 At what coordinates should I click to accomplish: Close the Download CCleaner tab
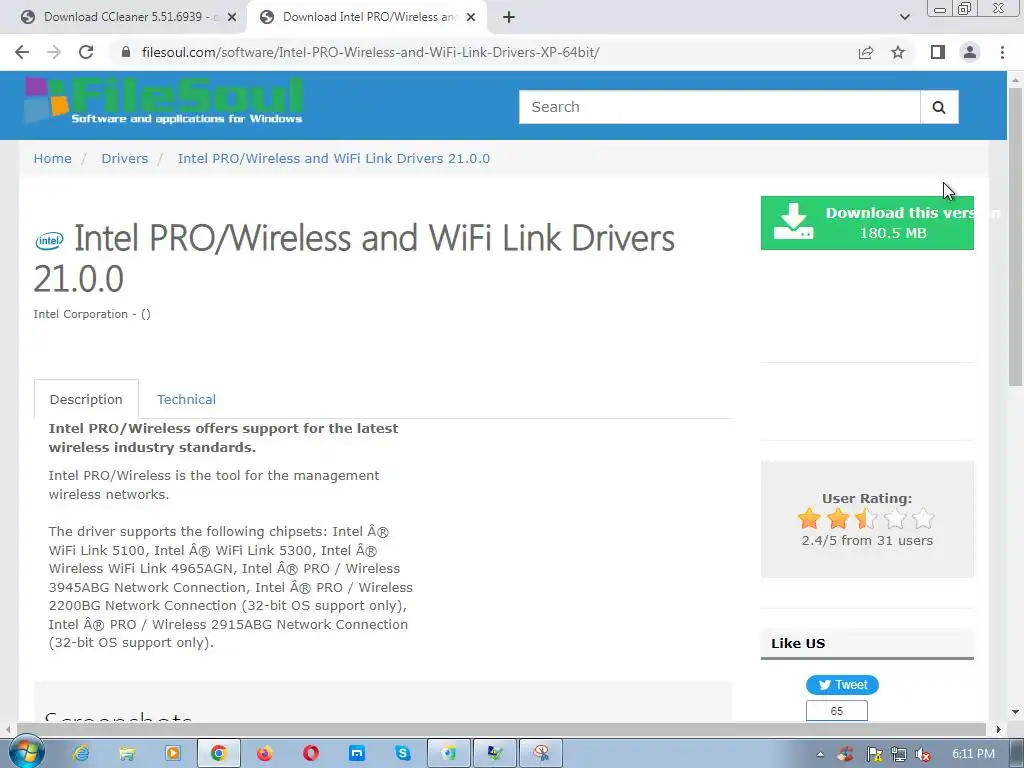pyautogui.click(x=232, y=17)
